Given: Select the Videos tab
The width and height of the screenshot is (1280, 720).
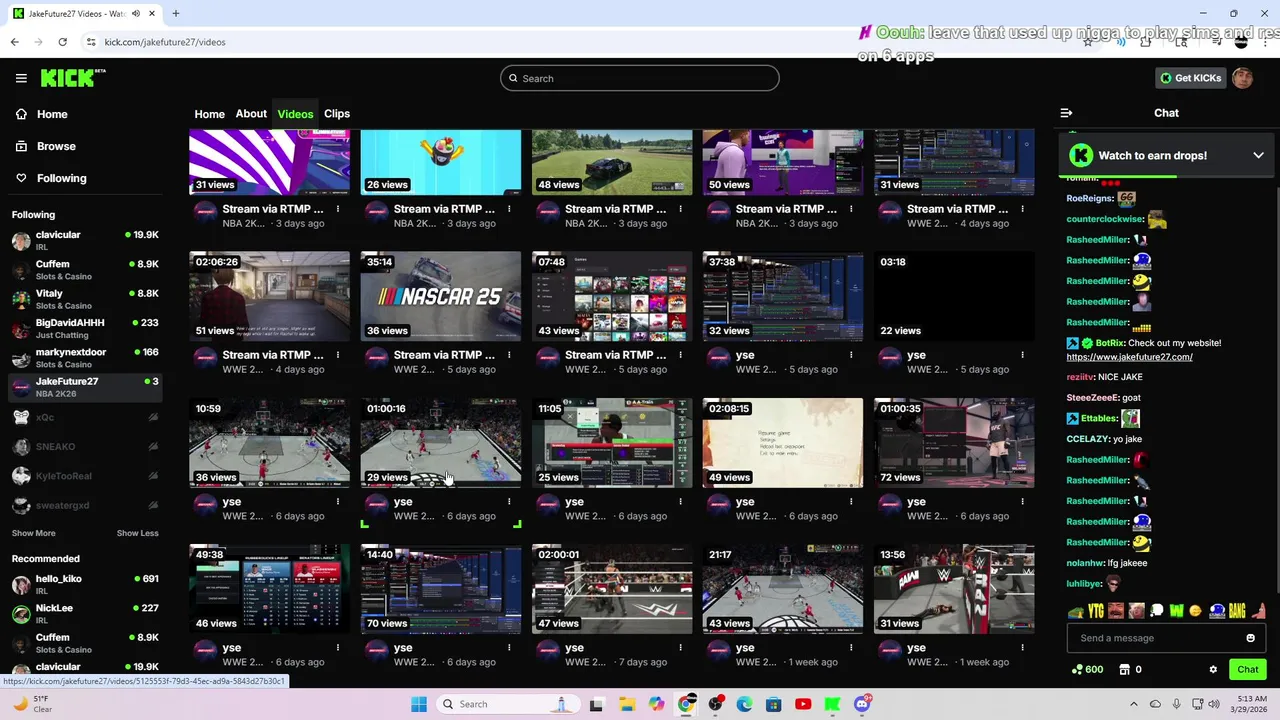Looking at the screenshot, I should (x=295, y=114).
